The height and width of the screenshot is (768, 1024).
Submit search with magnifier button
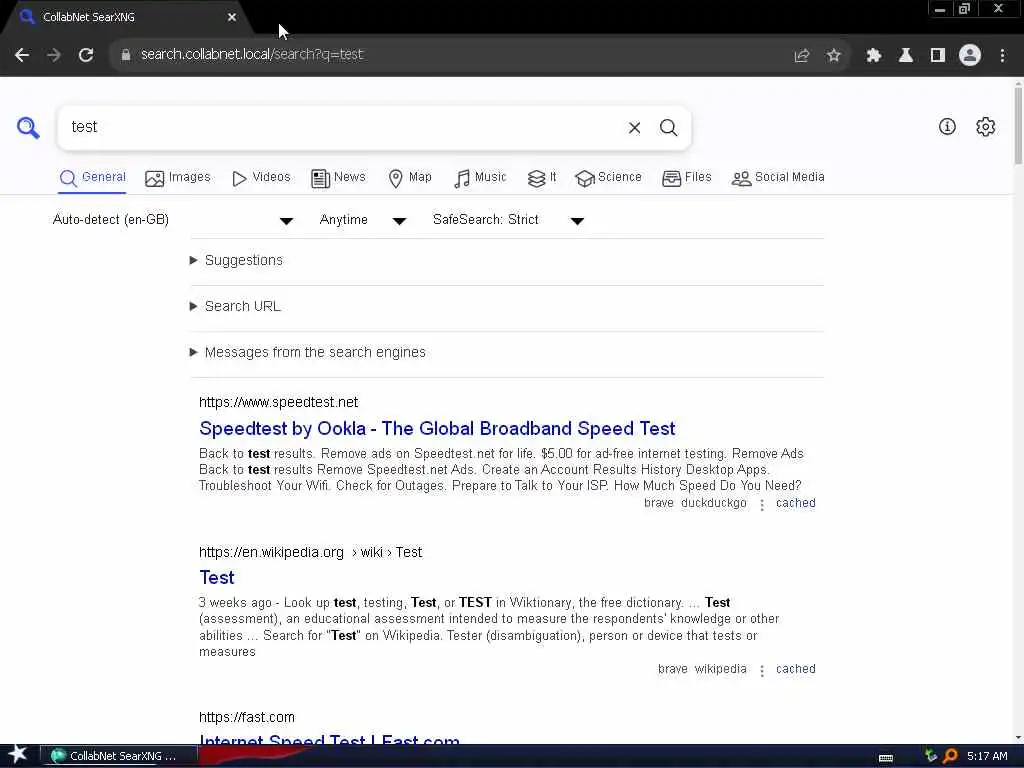pos(668,128)
